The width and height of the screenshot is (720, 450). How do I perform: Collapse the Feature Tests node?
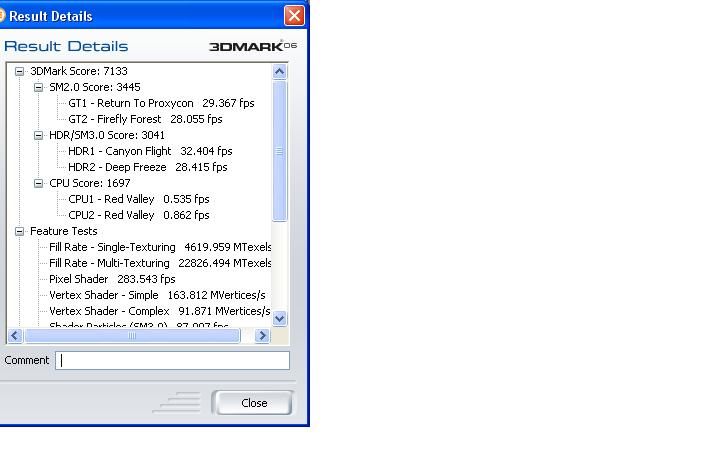pyautogui.click(x=19, y=231)
